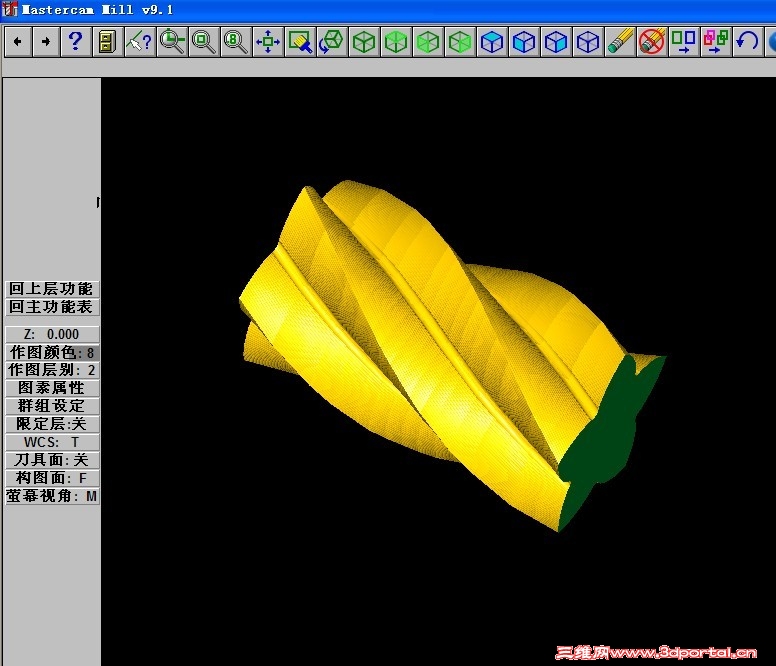Select the Analyze tool with cursor and question mark

tap(140, 42)
